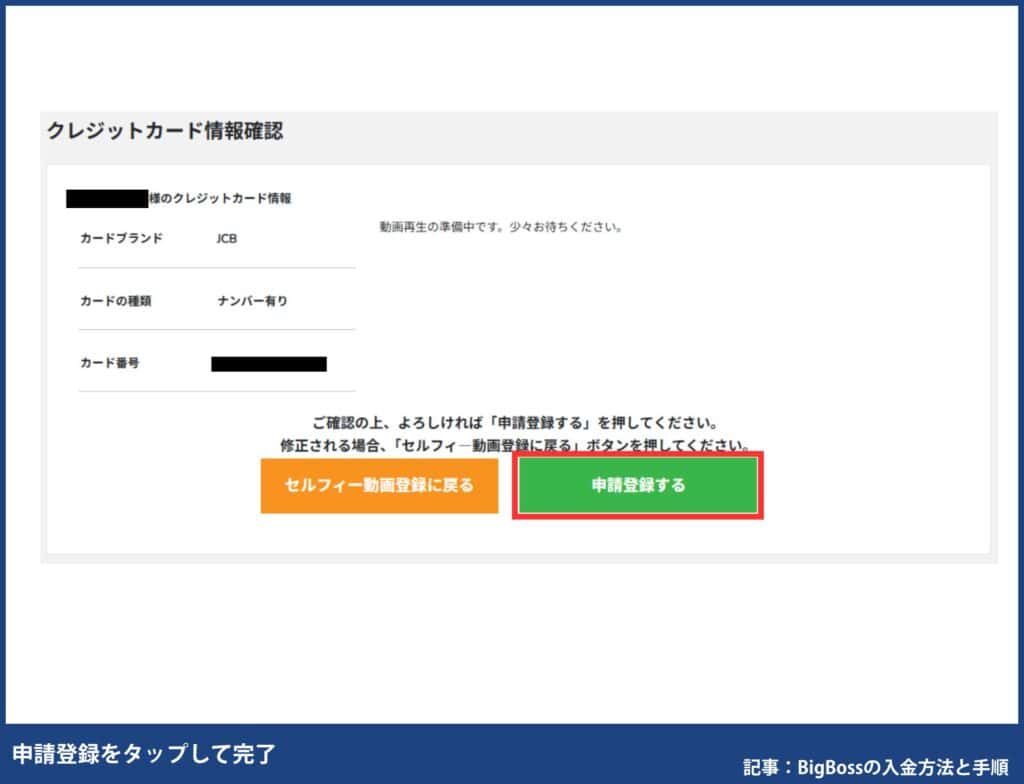The width and height of the screenshot is (1024, 784).
Task: Click the 動画再生の準備中です status message
Action: pyautogui.click(x=500, y=226)
